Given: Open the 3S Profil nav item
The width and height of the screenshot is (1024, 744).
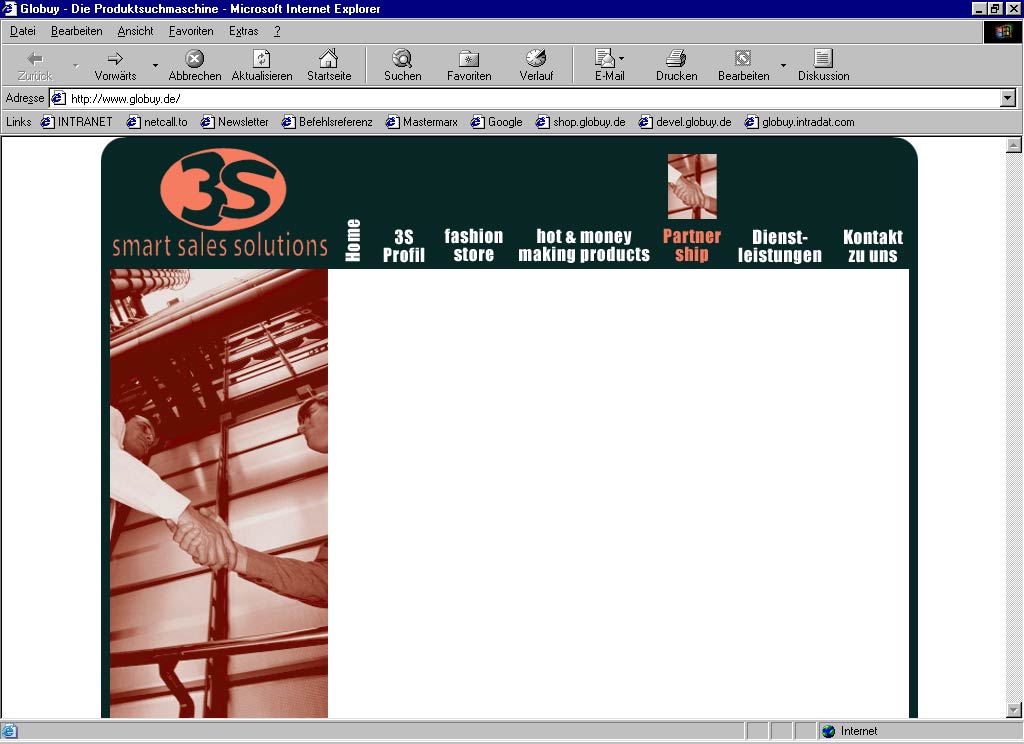Looking at the screenshot, I should [404, 246].
